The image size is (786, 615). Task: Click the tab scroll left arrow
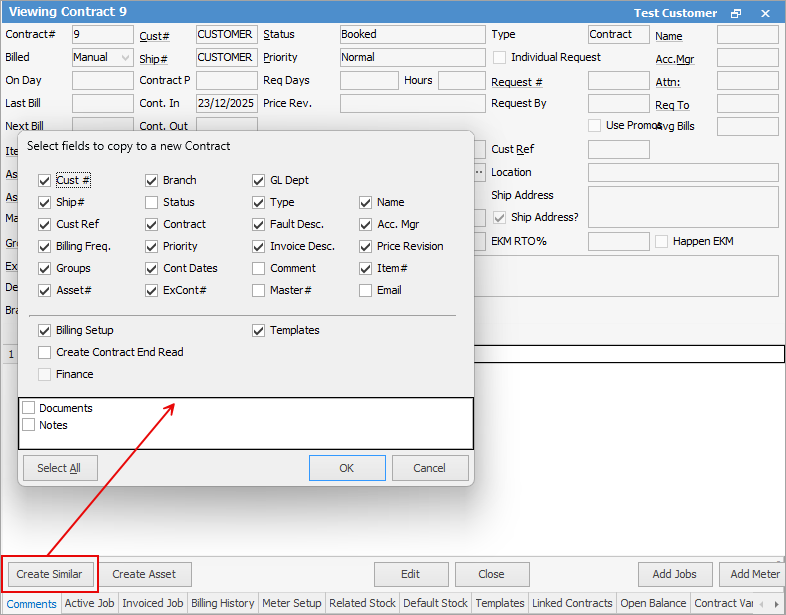[762, 604]
